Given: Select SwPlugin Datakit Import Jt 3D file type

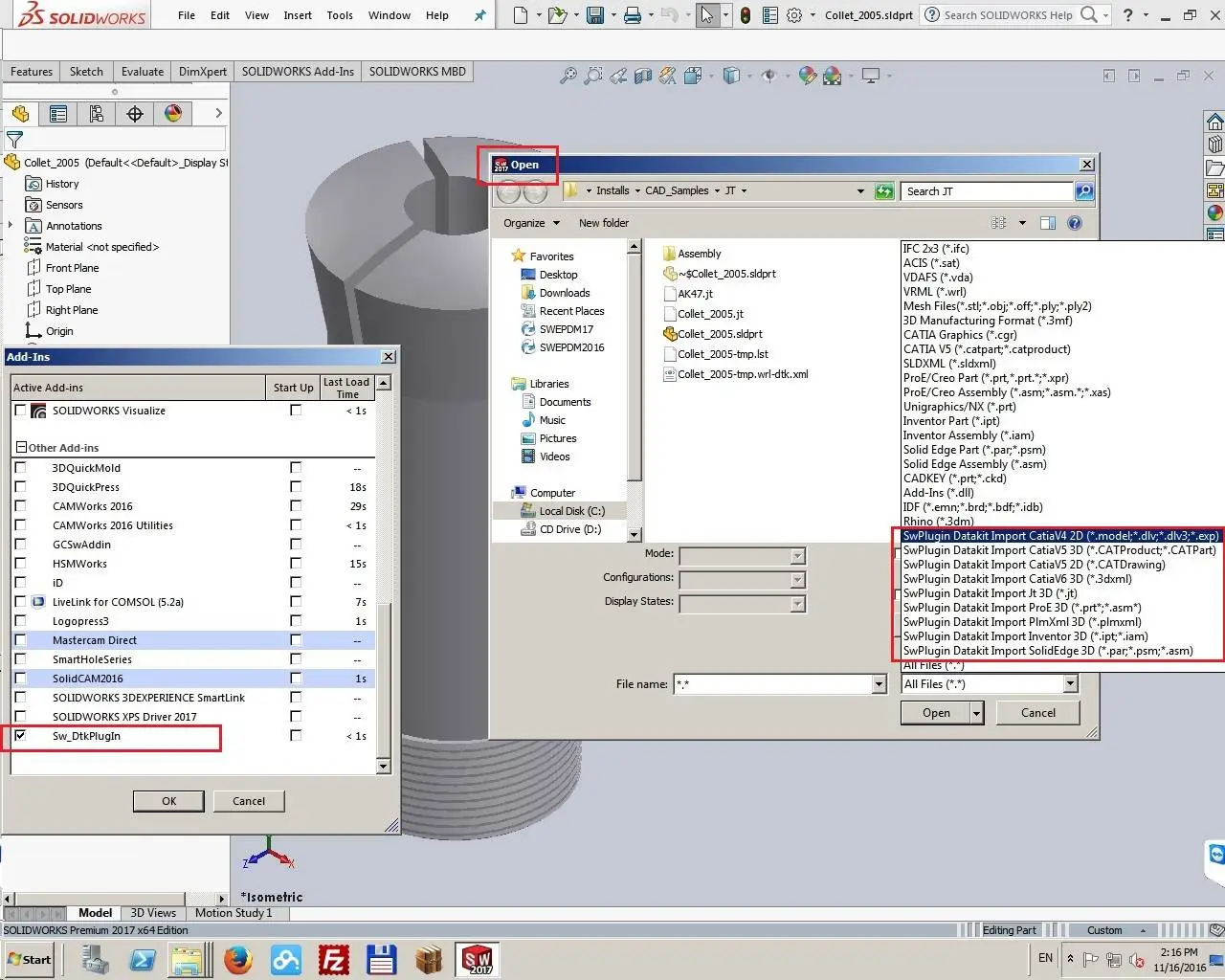Looking at the screenshot, I should (x=991, y=593).
